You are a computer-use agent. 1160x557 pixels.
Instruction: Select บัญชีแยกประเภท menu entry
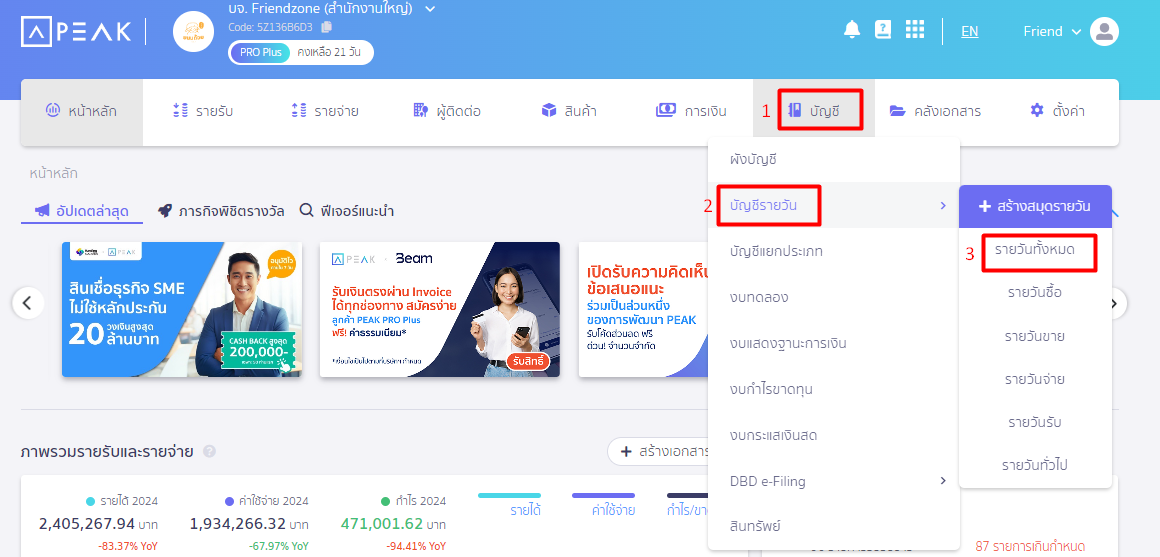[834, 252]
